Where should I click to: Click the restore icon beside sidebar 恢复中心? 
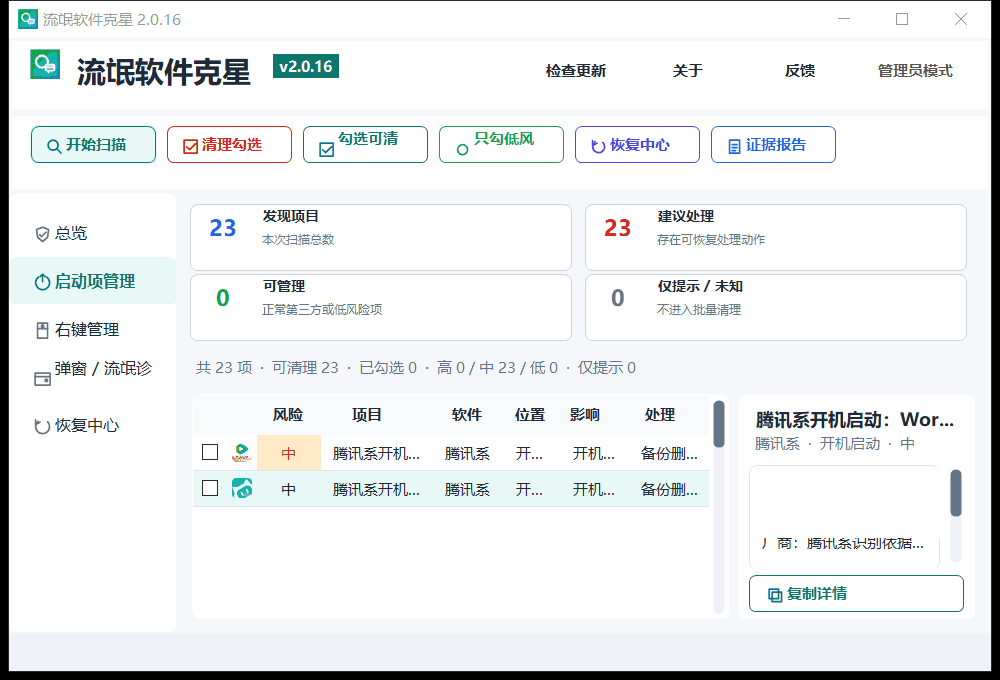tap(42, 426)
